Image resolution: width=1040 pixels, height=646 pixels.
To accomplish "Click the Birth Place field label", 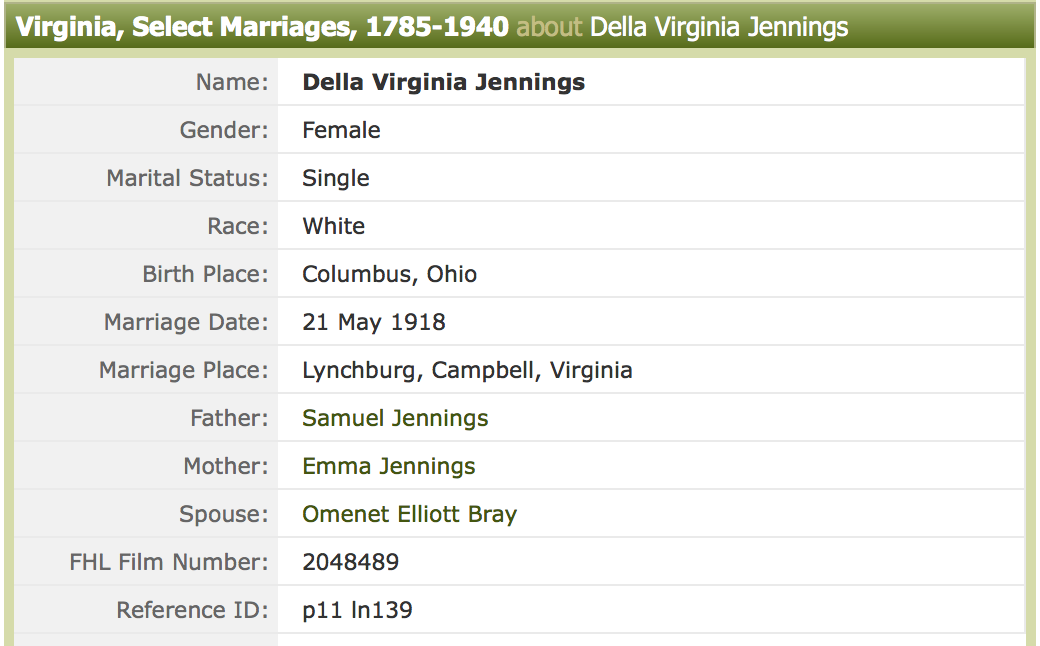I will [205, 274].
